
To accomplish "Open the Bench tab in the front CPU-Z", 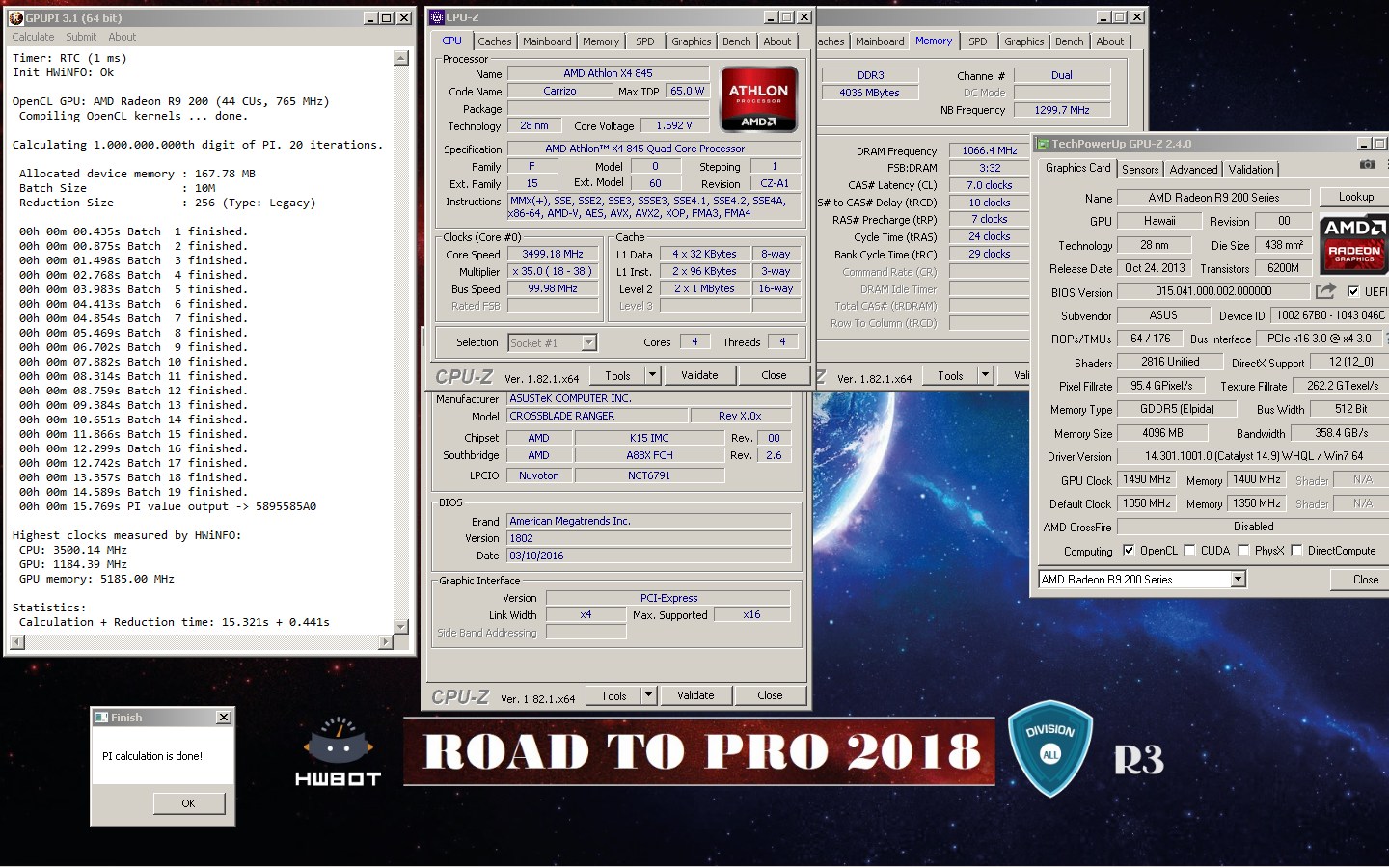I will click(737, 41).
